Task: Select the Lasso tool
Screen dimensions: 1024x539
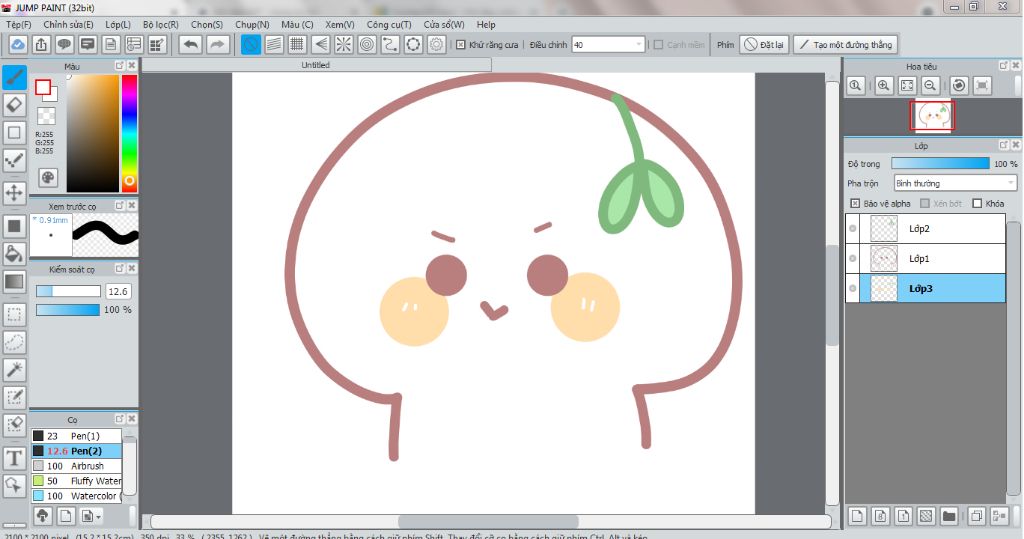Action: [x=14, y=342]
